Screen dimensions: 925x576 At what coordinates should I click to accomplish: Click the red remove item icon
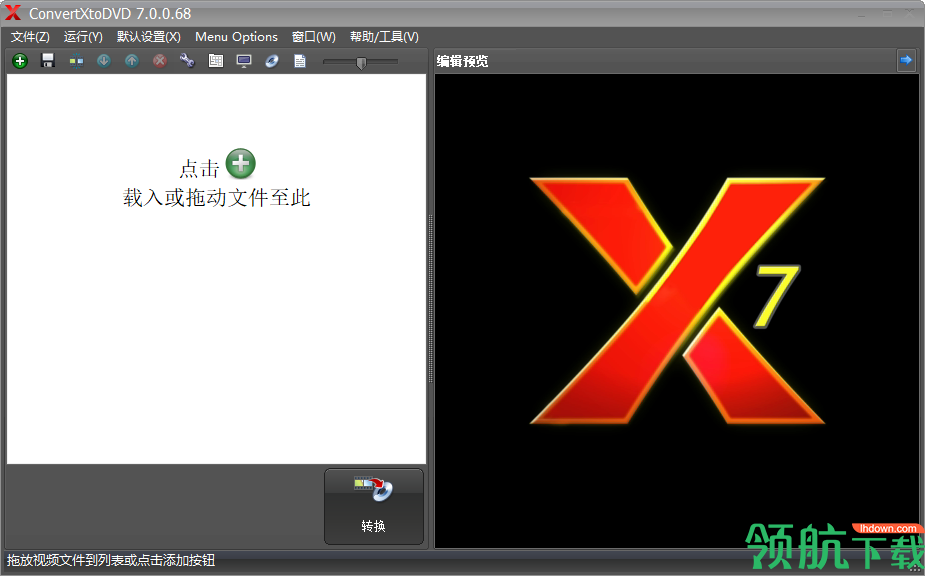159,60
